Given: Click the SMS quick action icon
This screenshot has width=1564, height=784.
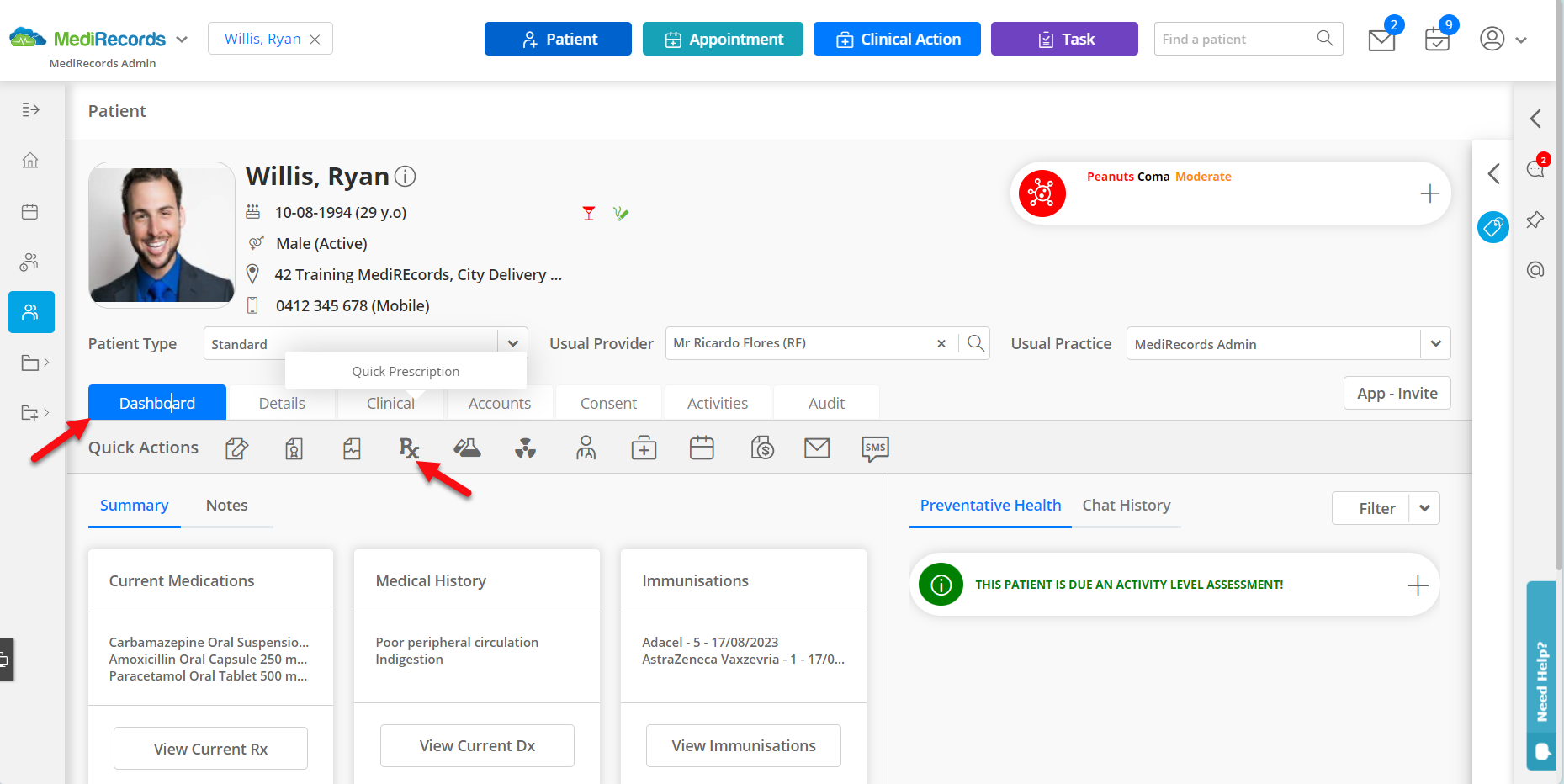Looking at the screenshot, I should pos(875,448).
